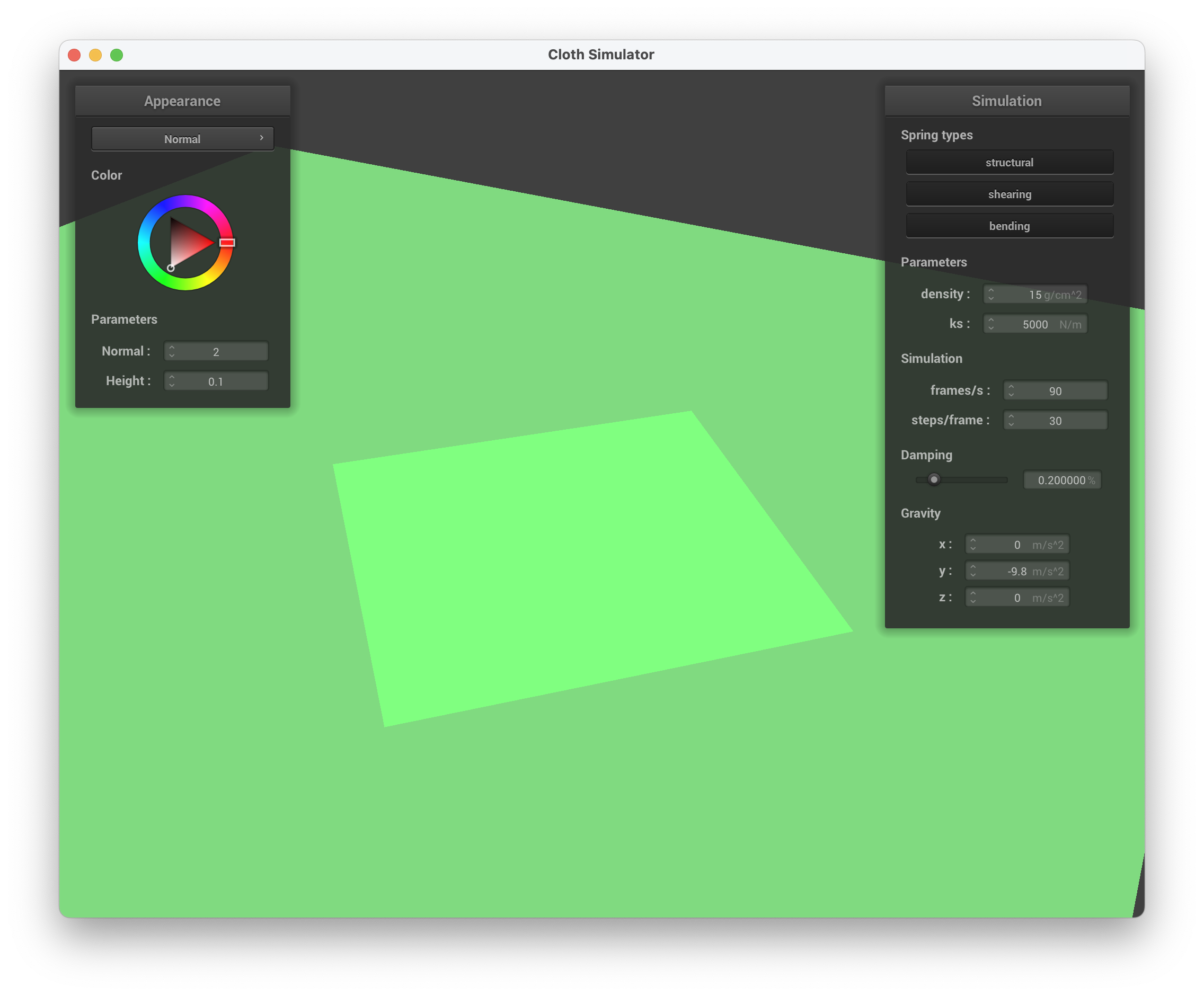The width and height of the screenshot is (1204, 996).
Task: Click the steps/frame spinner arrows
Action: (1011, 421)
